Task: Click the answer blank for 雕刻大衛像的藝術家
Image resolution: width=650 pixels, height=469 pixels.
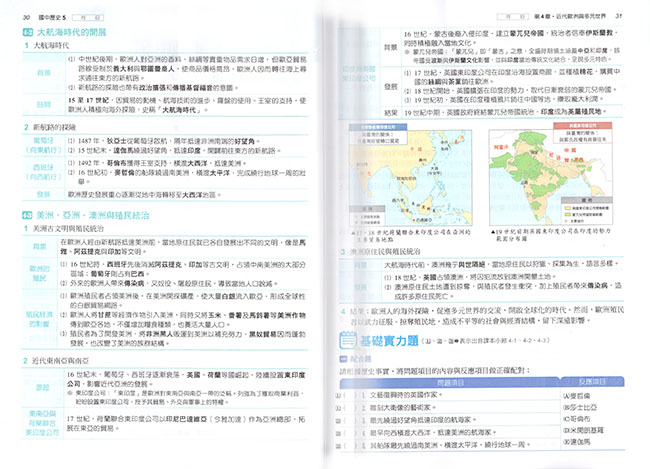Action: coord(350,408)
